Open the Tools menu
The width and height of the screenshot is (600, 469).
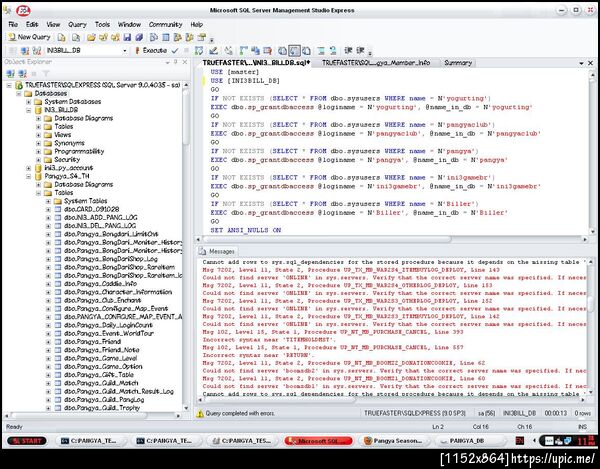(x=102, y=24)
